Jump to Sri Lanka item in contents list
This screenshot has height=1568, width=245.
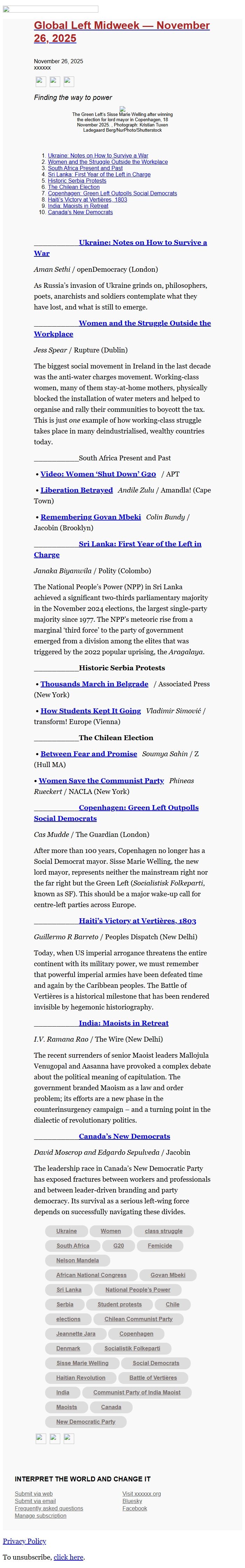[x=99, y=174]
